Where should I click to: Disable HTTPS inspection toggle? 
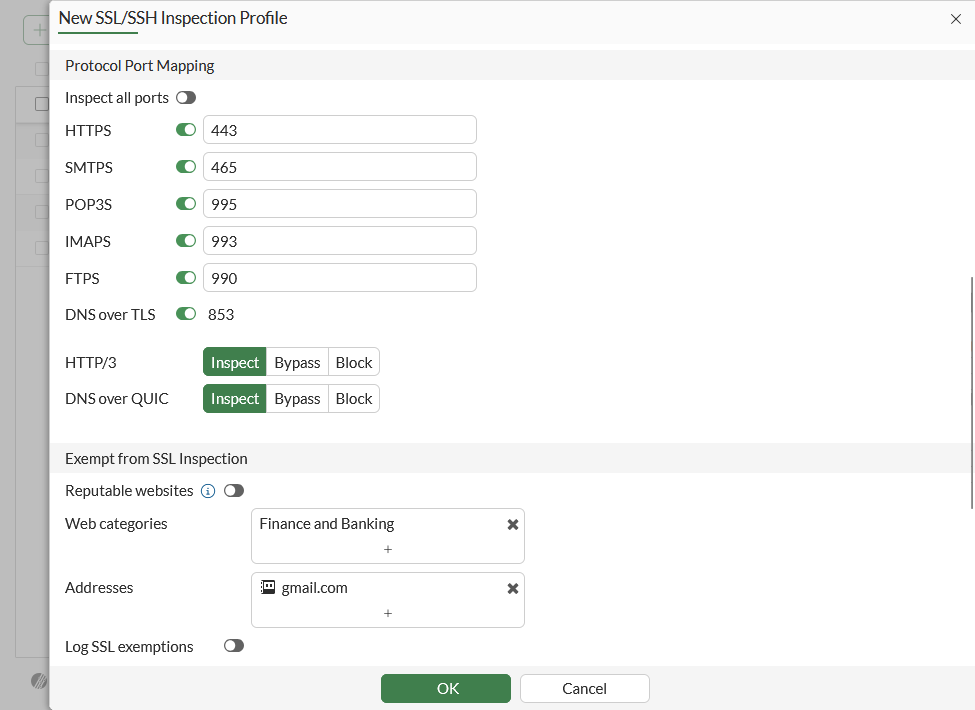pos(186,130)
